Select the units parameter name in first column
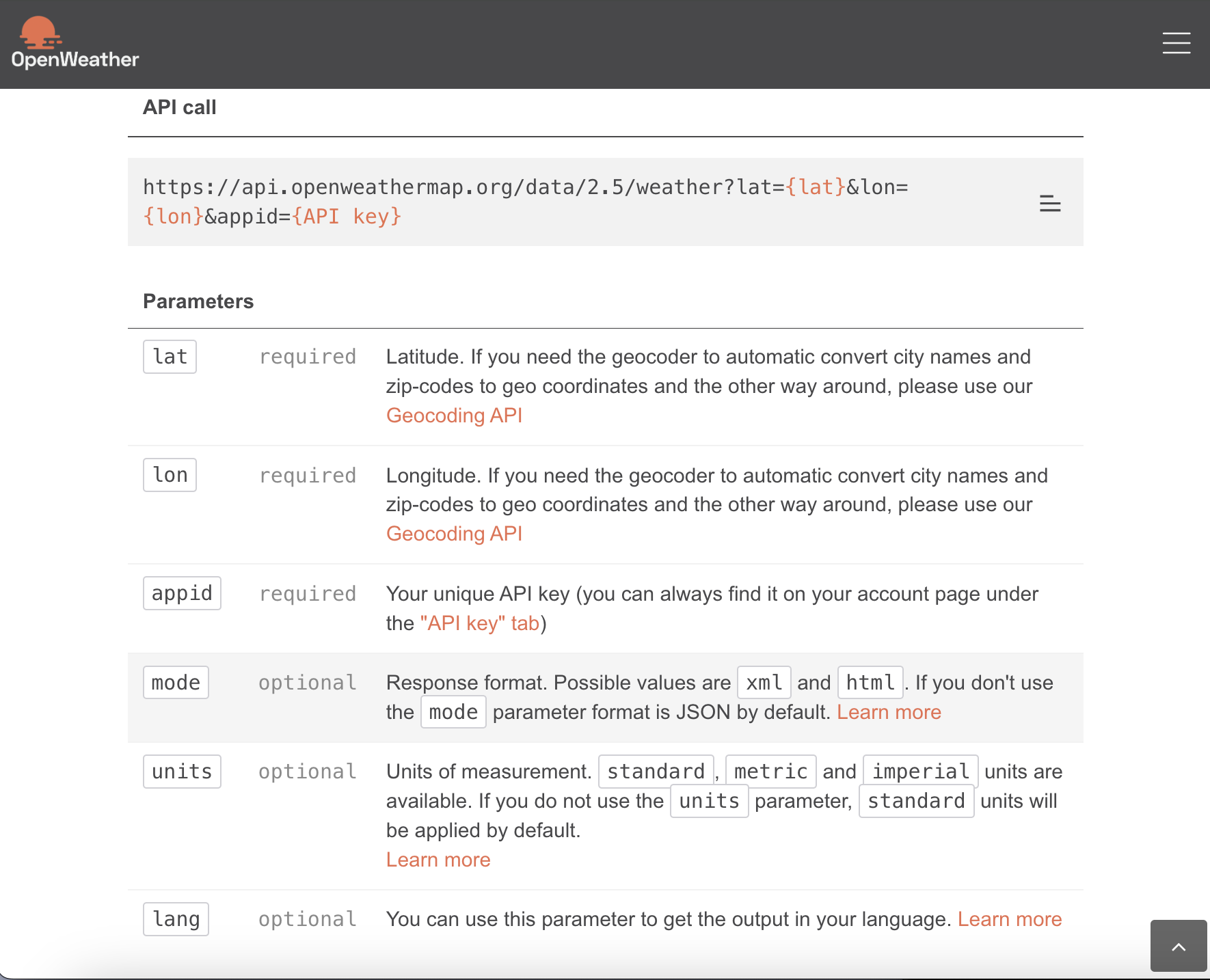 click(x=182, y=772)
